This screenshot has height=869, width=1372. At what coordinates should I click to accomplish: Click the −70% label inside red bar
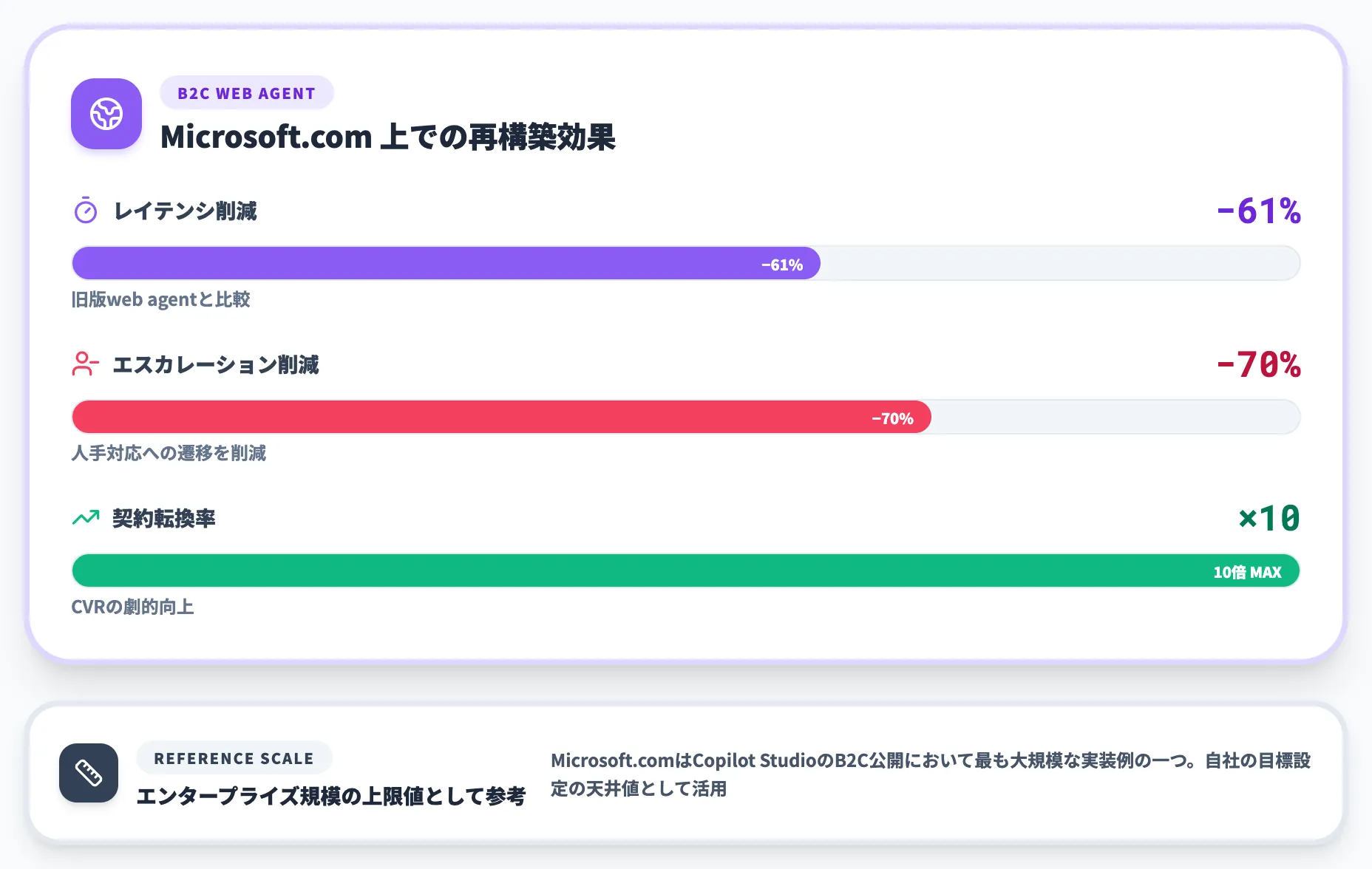[x=893, y=418]
